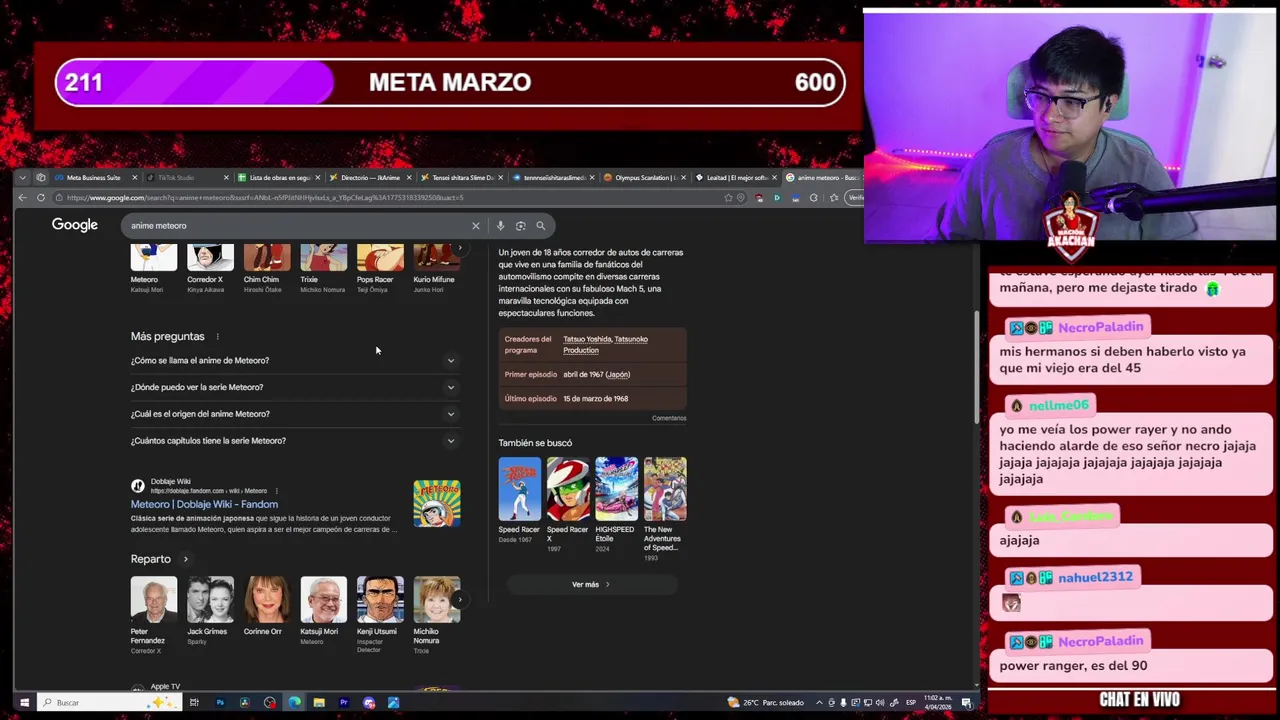The width and height of the screenshot is (1280, 720).
Task: Select cast member Michiko Nomura
Action: (x=436, y=615)
